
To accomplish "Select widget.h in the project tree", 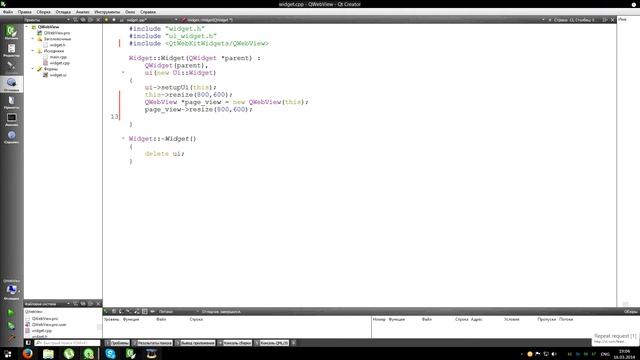I will [58, 45].
